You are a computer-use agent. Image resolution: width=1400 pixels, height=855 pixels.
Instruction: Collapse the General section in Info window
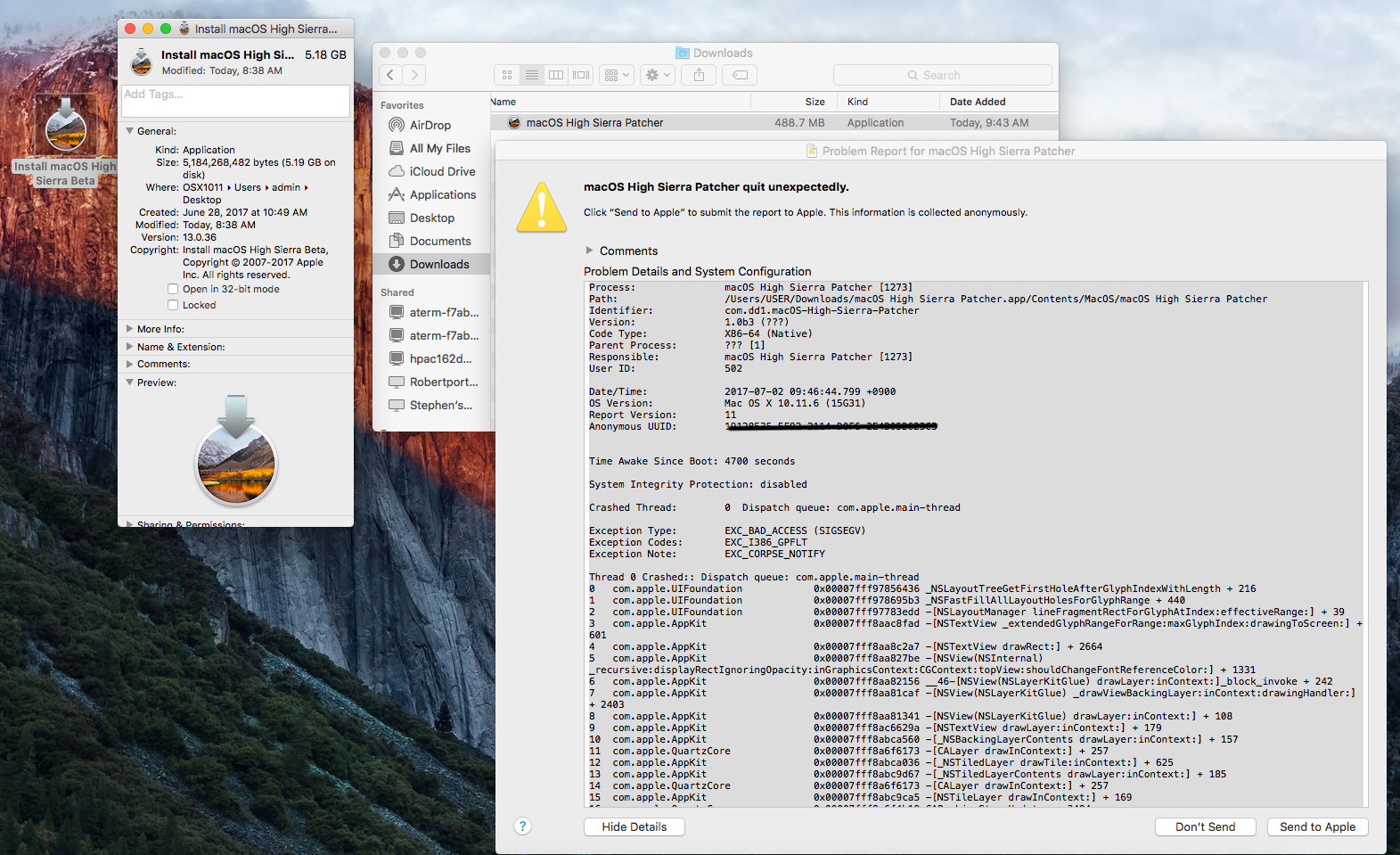pyautogui.click(x=130, y=131)
